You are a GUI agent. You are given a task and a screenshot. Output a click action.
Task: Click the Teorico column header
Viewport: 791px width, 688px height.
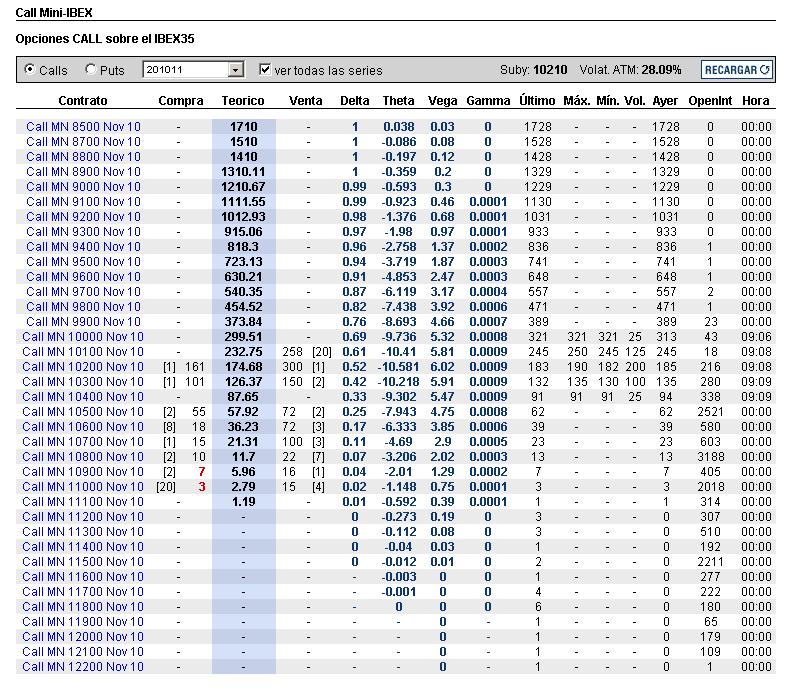[x=243, y=100]
